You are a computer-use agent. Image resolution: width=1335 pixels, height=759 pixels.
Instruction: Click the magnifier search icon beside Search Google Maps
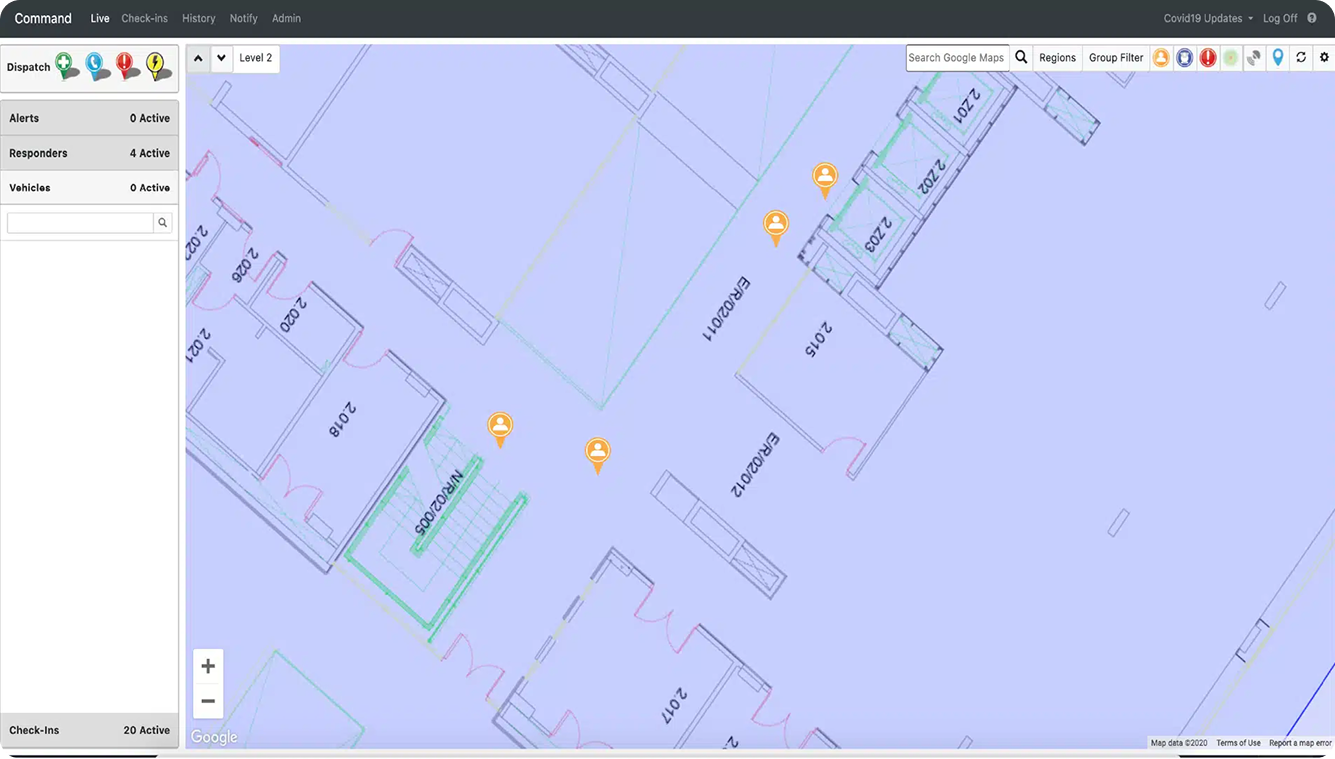point(1021,58)
